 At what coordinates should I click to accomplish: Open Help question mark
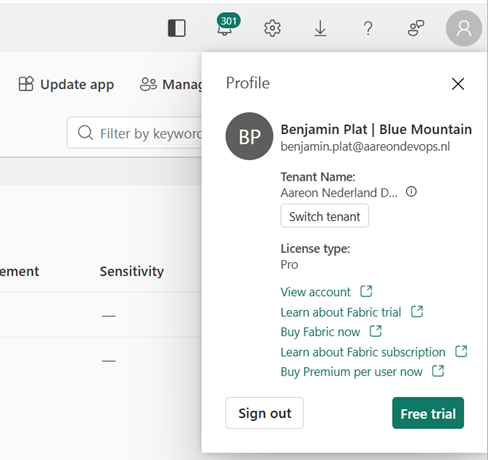(368, 28)
